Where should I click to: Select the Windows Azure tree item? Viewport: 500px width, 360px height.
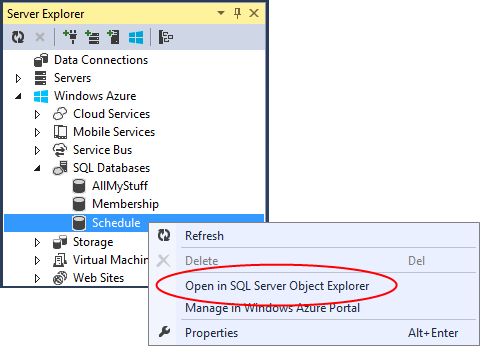pos(95,96)
